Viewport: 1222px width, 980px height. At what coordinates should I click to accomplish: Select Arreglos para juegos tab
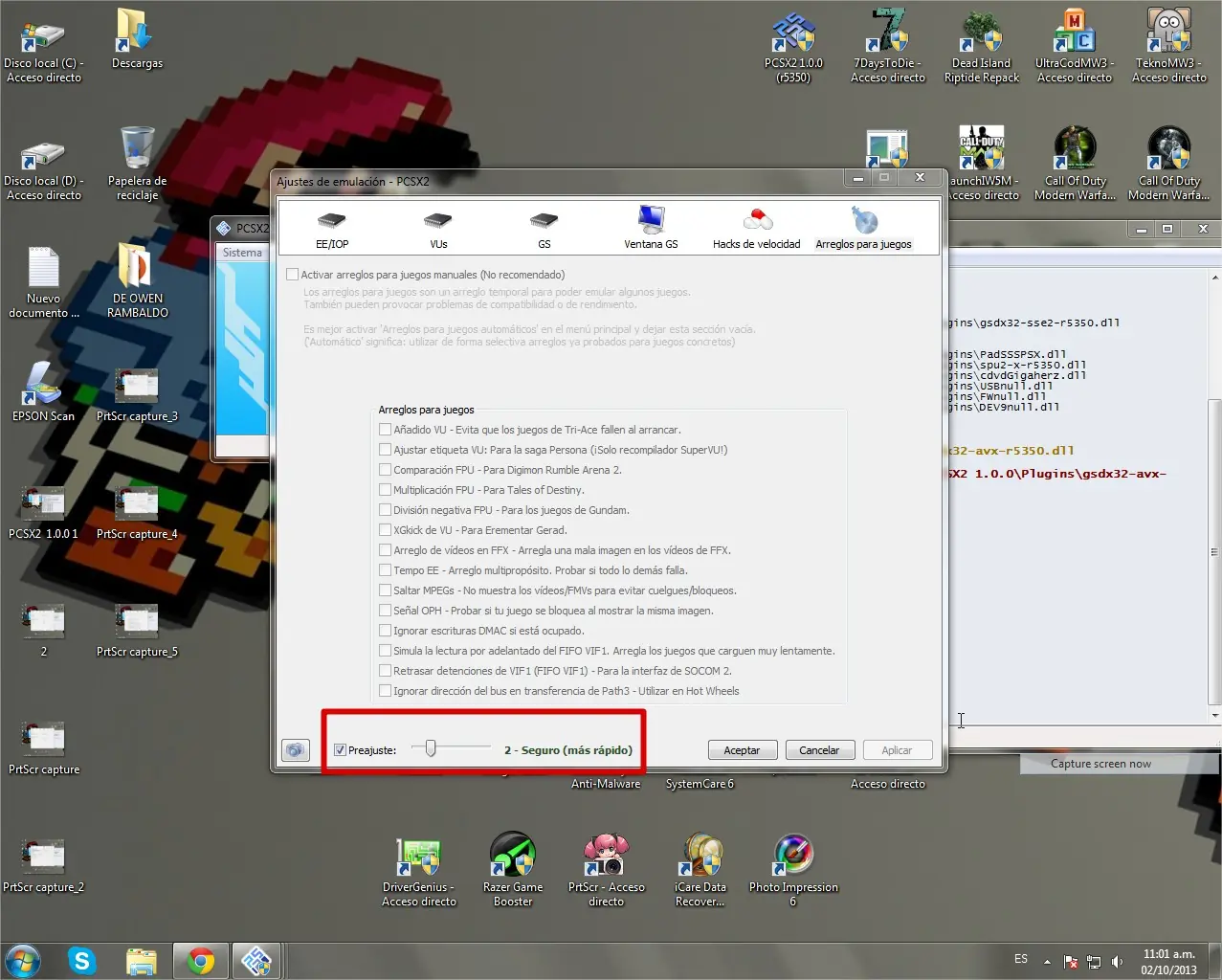coord(863,230)
